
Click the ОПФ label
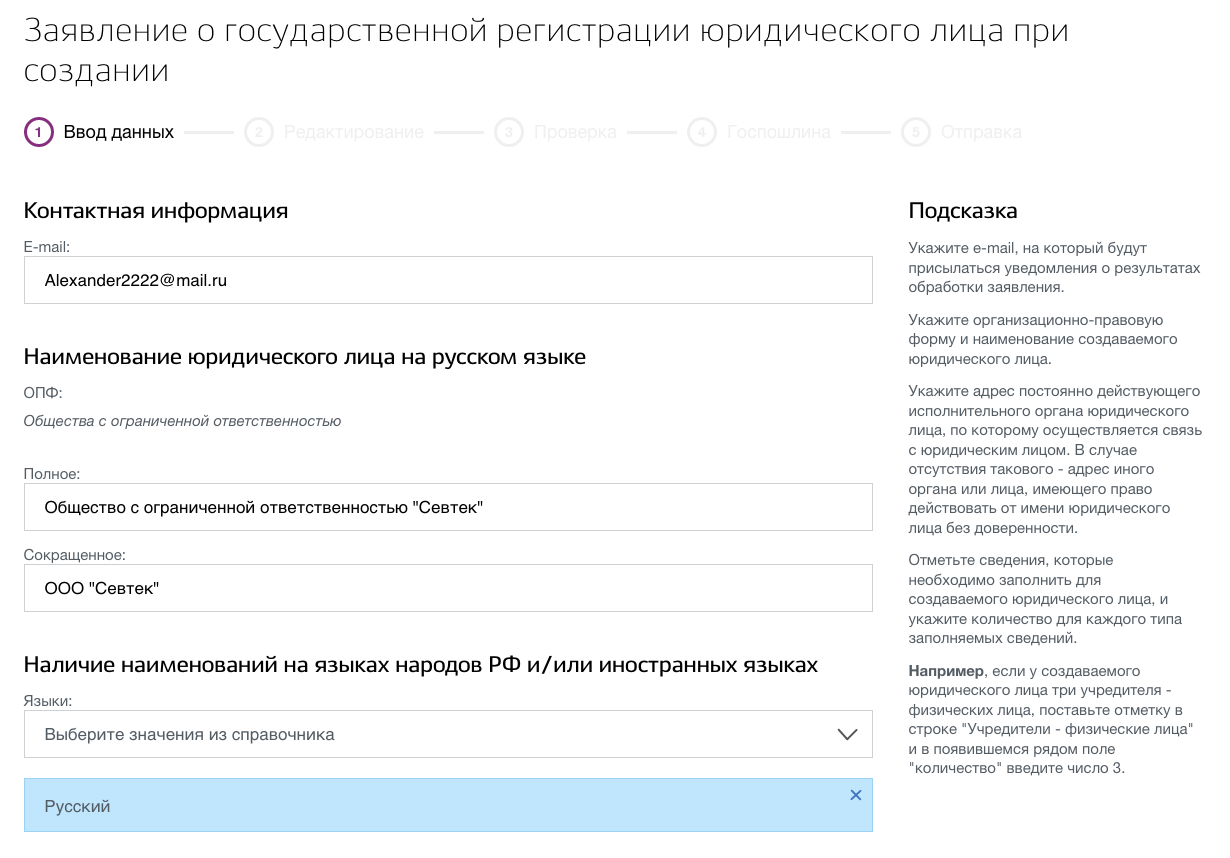pyautogui.click(x=43, y=393)
